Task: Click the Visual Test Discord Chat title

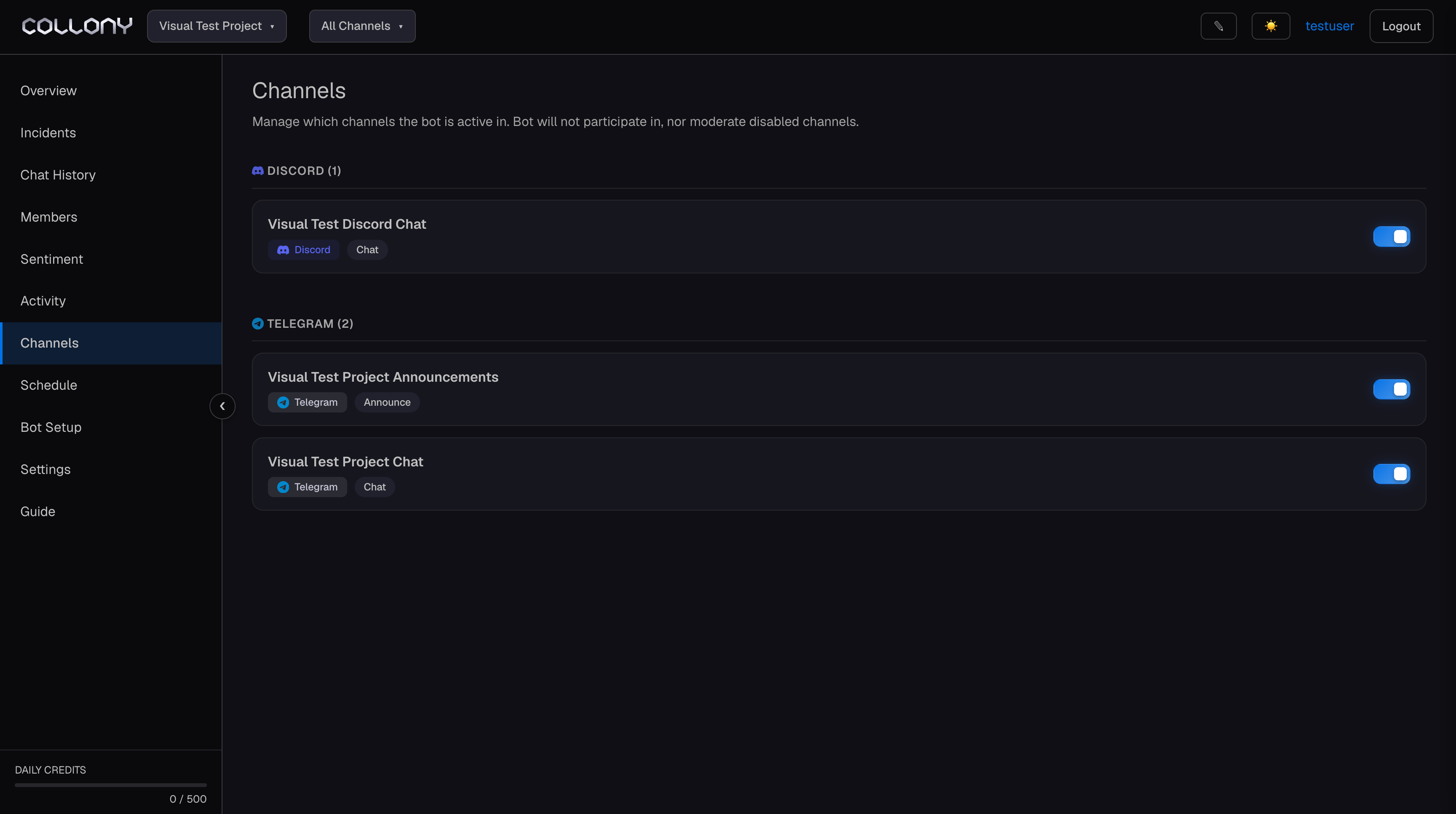Action: (347, 225)
